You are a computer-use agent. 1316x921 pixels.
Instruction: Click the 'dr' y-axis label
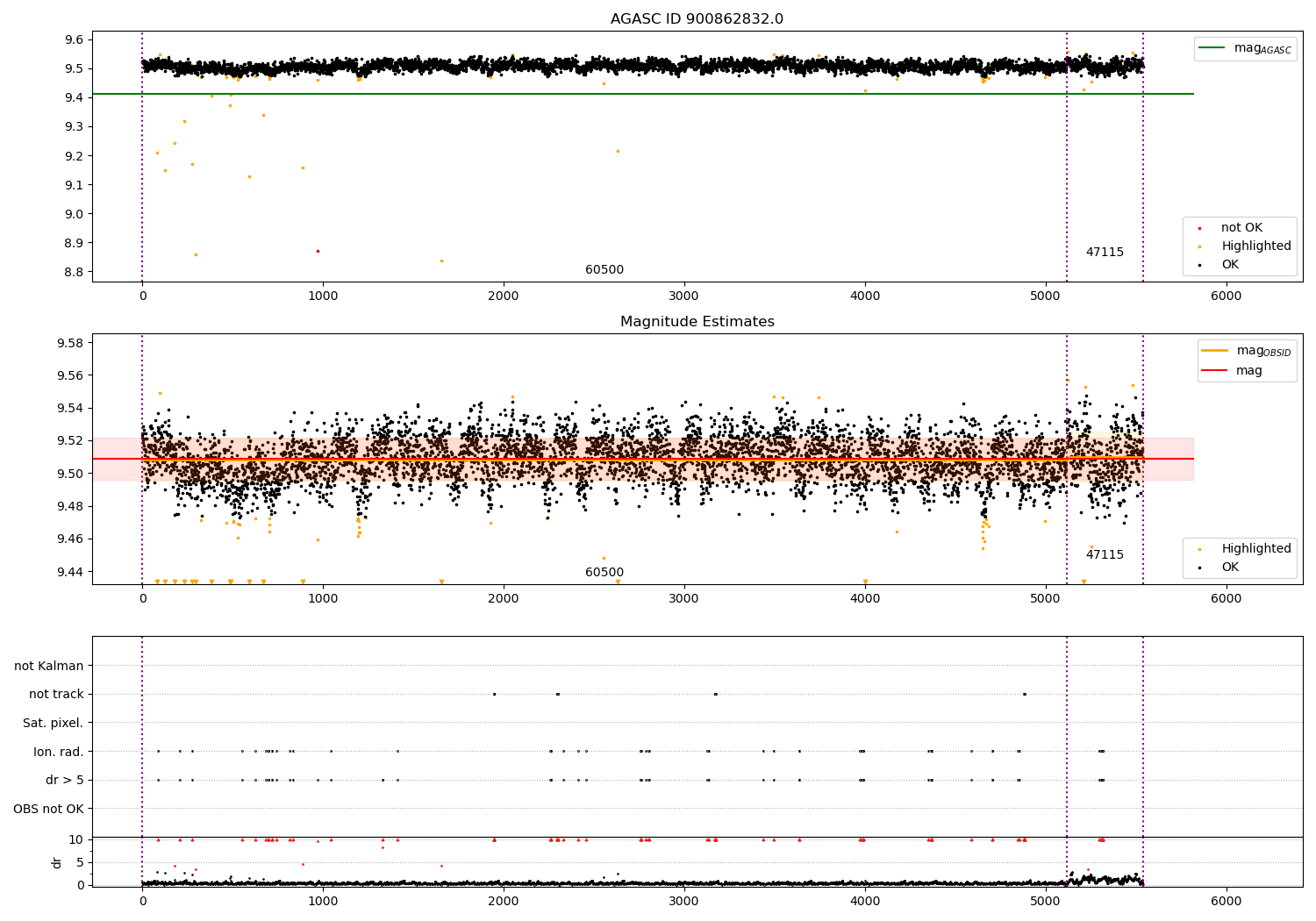click(x=57, y=862)
